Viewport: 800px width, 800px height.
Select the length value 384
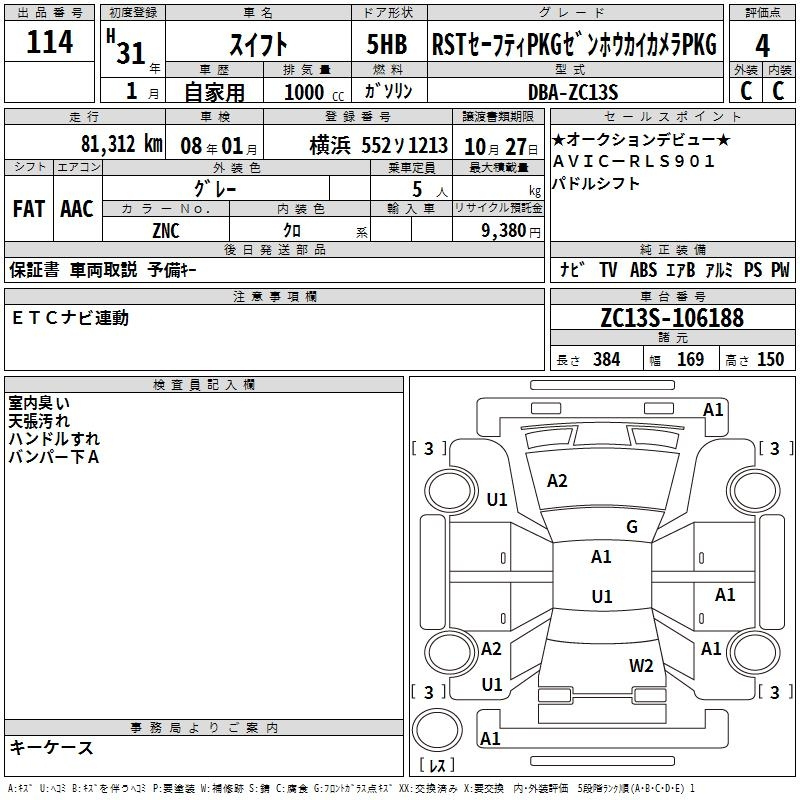606,359
